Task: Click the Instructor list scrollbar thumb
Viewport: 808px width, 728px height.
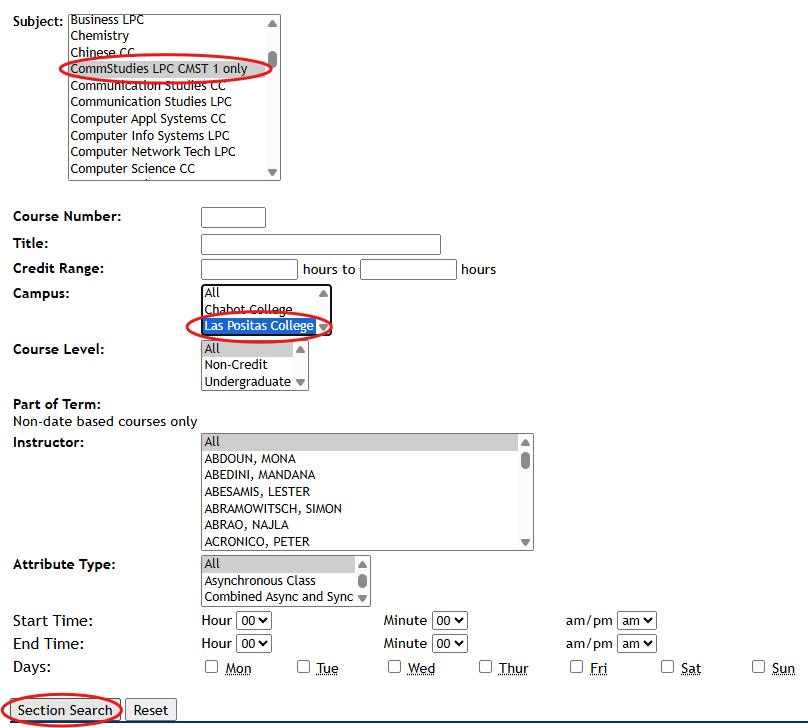Action: [x=525, y=460]
